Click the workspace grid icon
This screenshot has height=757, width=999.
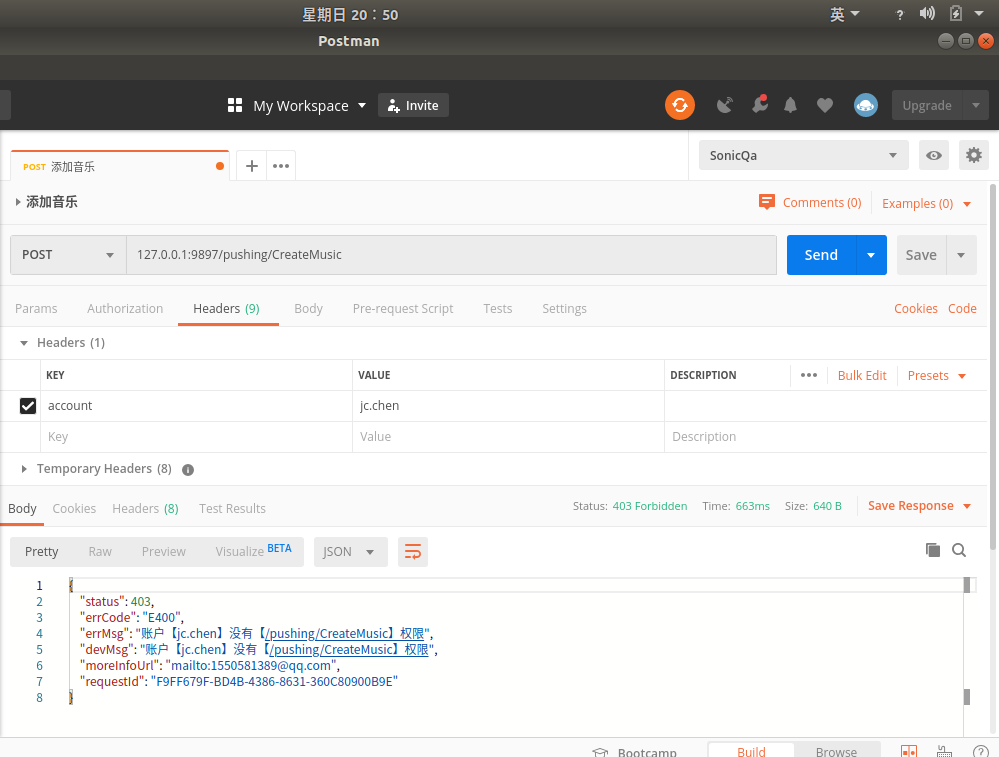pyautogui.click(x=235, y=105)
